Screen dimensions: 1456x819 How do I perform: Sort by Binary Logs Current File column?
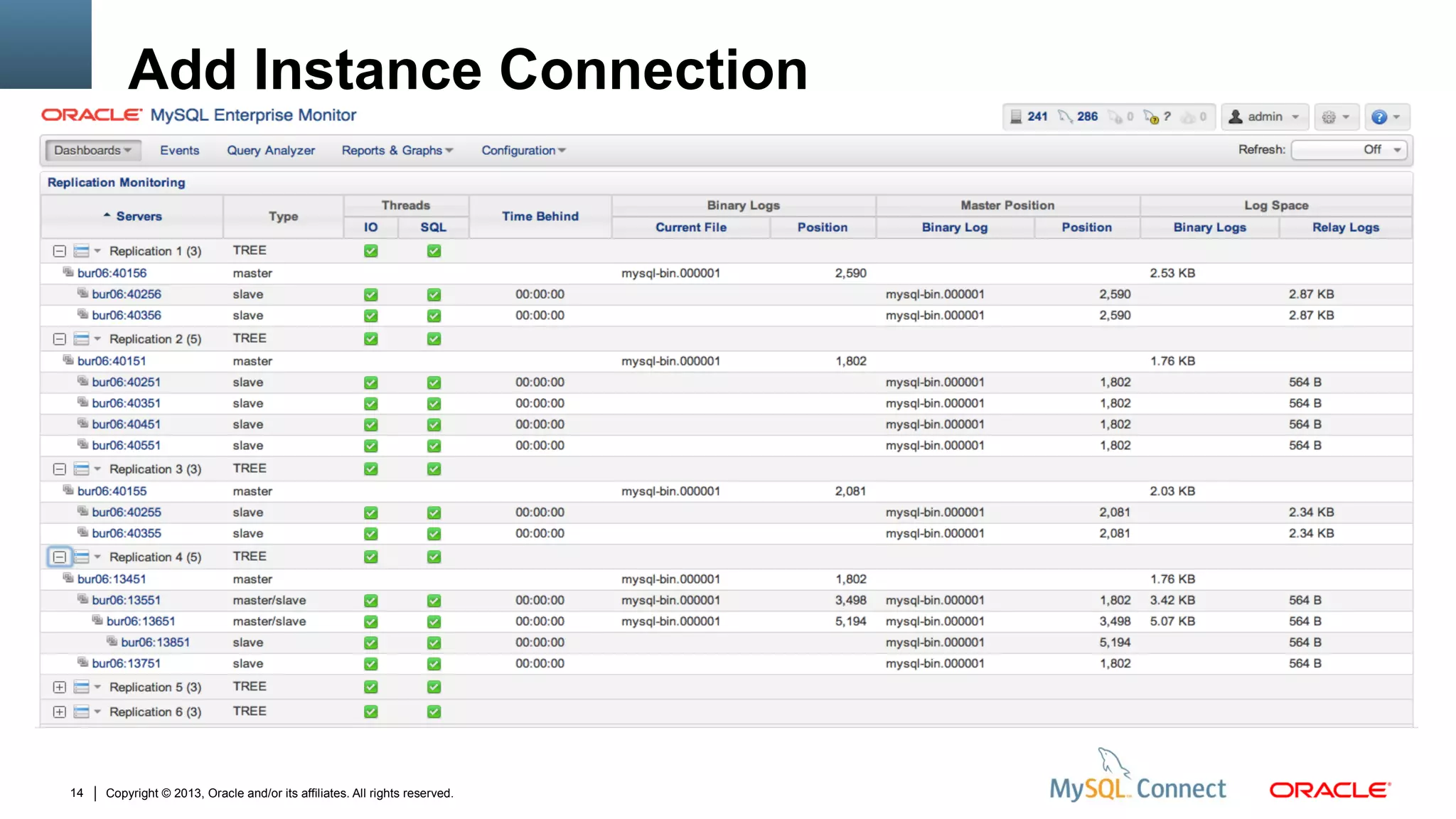click(x=691, y=227)
